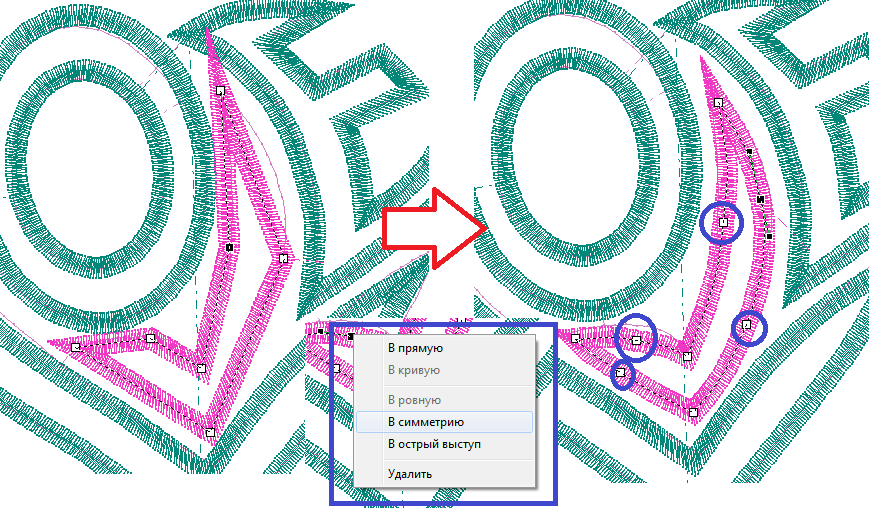Choose 'В кривую' in the context menu
This screenshot has height=522, width=871.
(x=444, y=370)
